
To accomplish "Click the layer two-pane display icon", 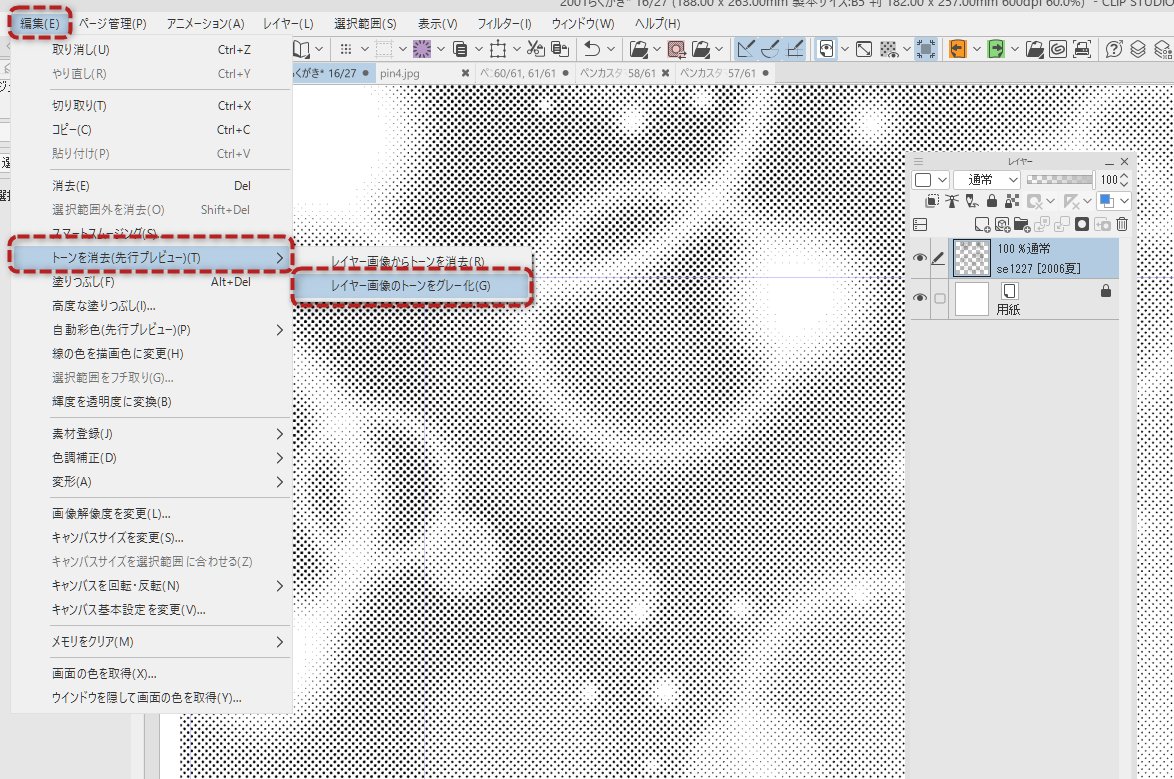I will (920, 224).
